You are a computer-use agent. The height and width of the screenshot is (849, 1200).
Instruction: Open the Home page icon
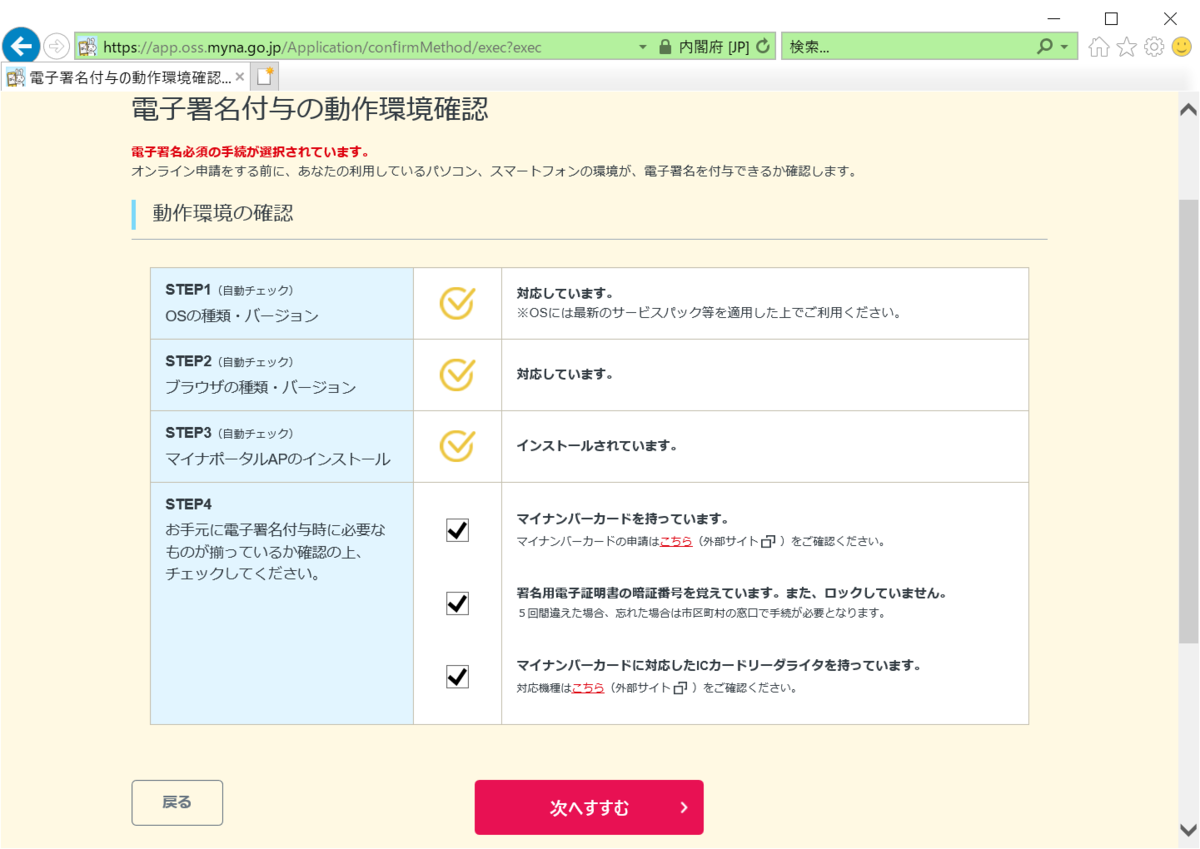coord(1099,46)
